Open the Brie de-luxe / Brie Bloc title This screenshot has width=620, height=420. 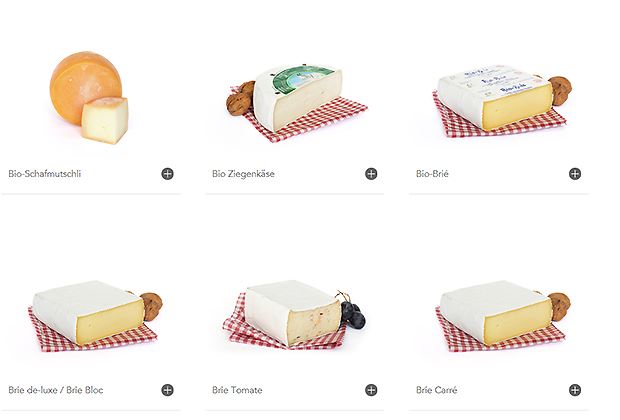point(56,390)
